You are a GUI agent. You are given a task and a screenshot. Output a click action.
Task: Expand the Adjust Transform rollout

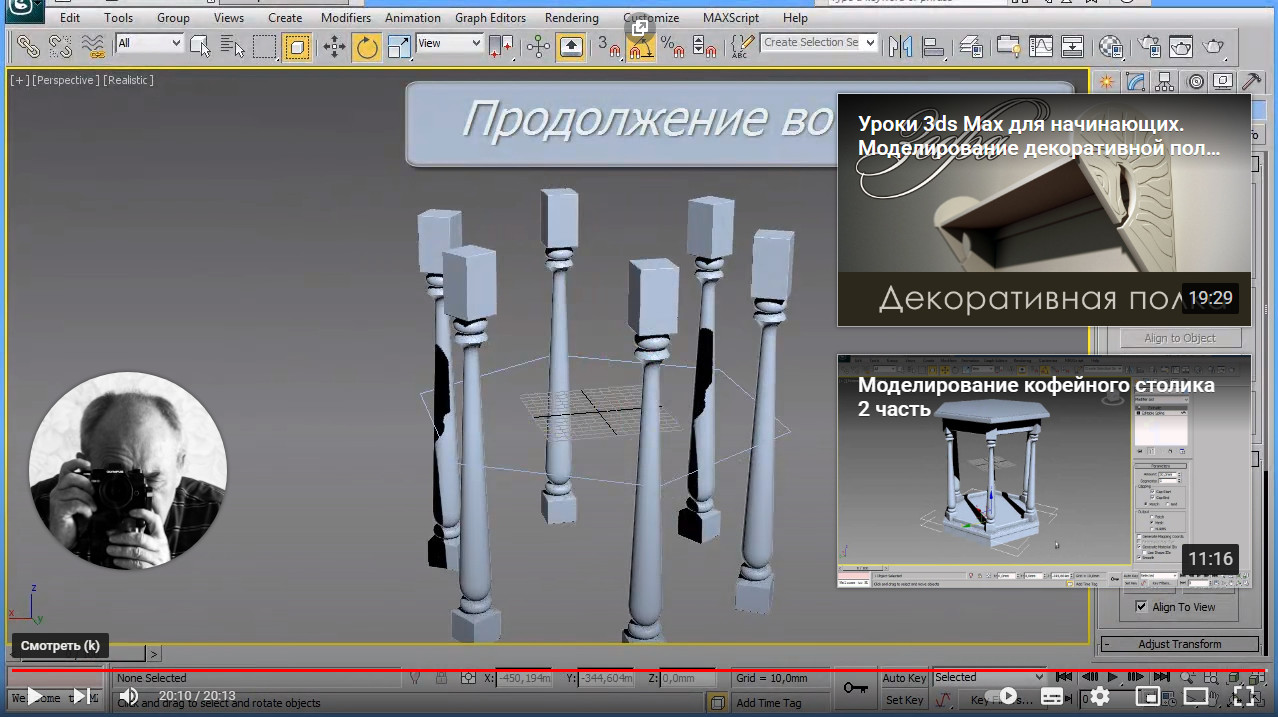point(1179,644)
